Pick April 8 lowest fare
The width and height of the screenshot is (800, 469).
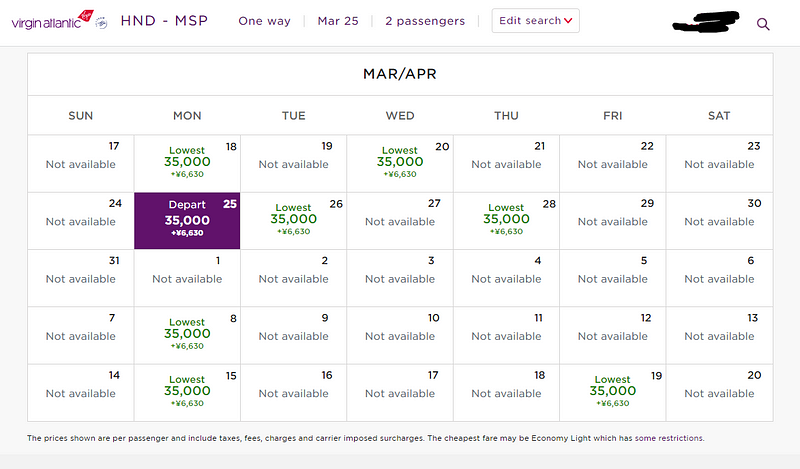pos(187,334)
